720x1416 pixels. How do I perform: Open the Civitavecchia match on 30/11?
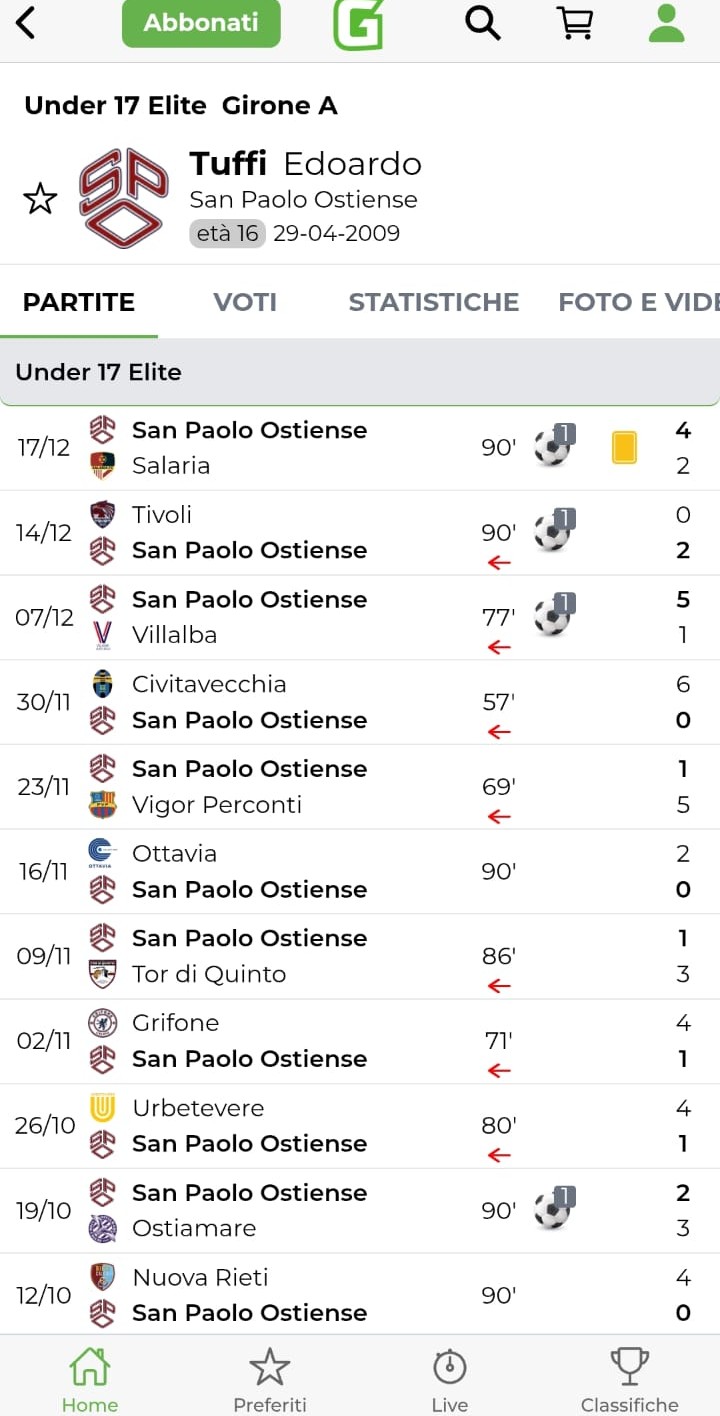click(x=300, y=702)
